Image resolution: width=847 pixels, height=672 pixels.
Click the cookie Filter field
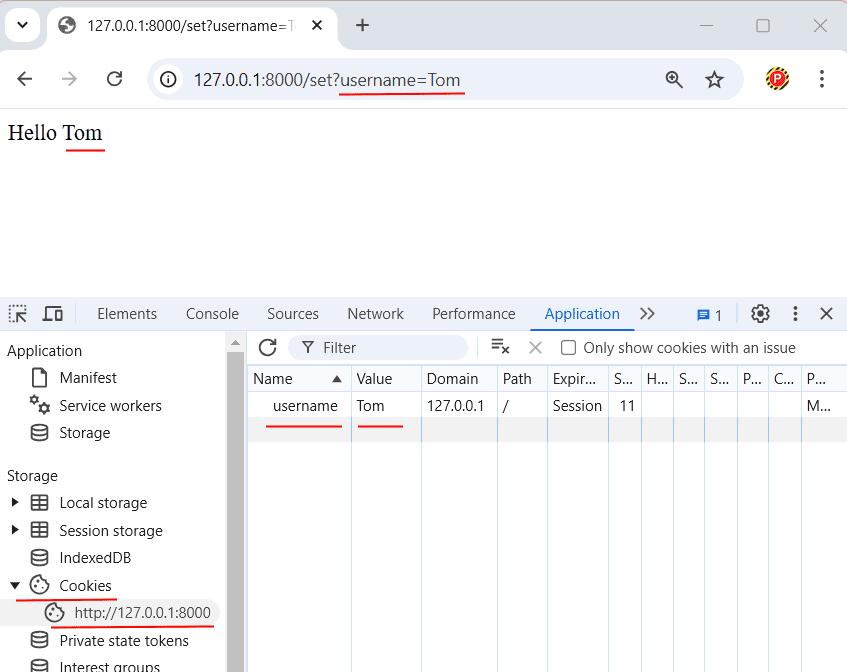[378, 347]
